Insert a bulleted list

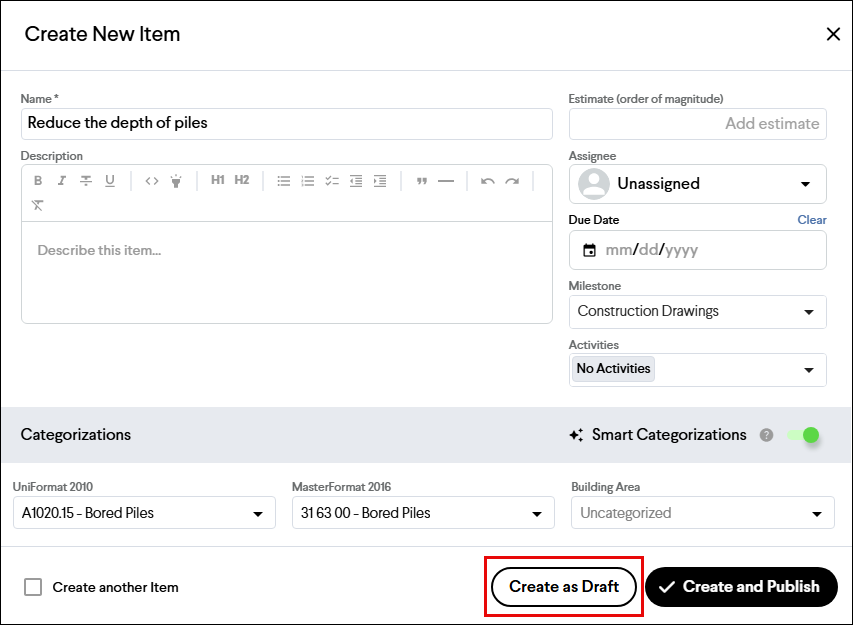pos(283,181)
